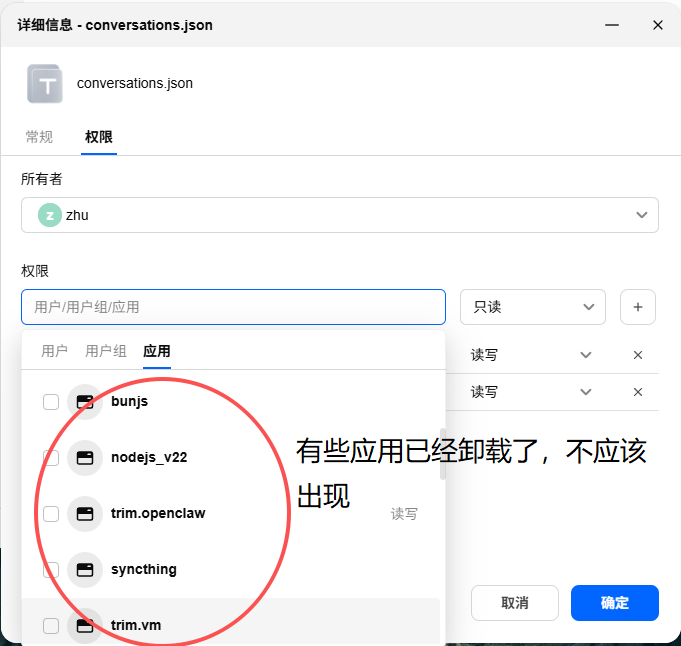Select the trim.openclaw list entry text
This screenshot has width=681, height=646.
coord(158,513)
